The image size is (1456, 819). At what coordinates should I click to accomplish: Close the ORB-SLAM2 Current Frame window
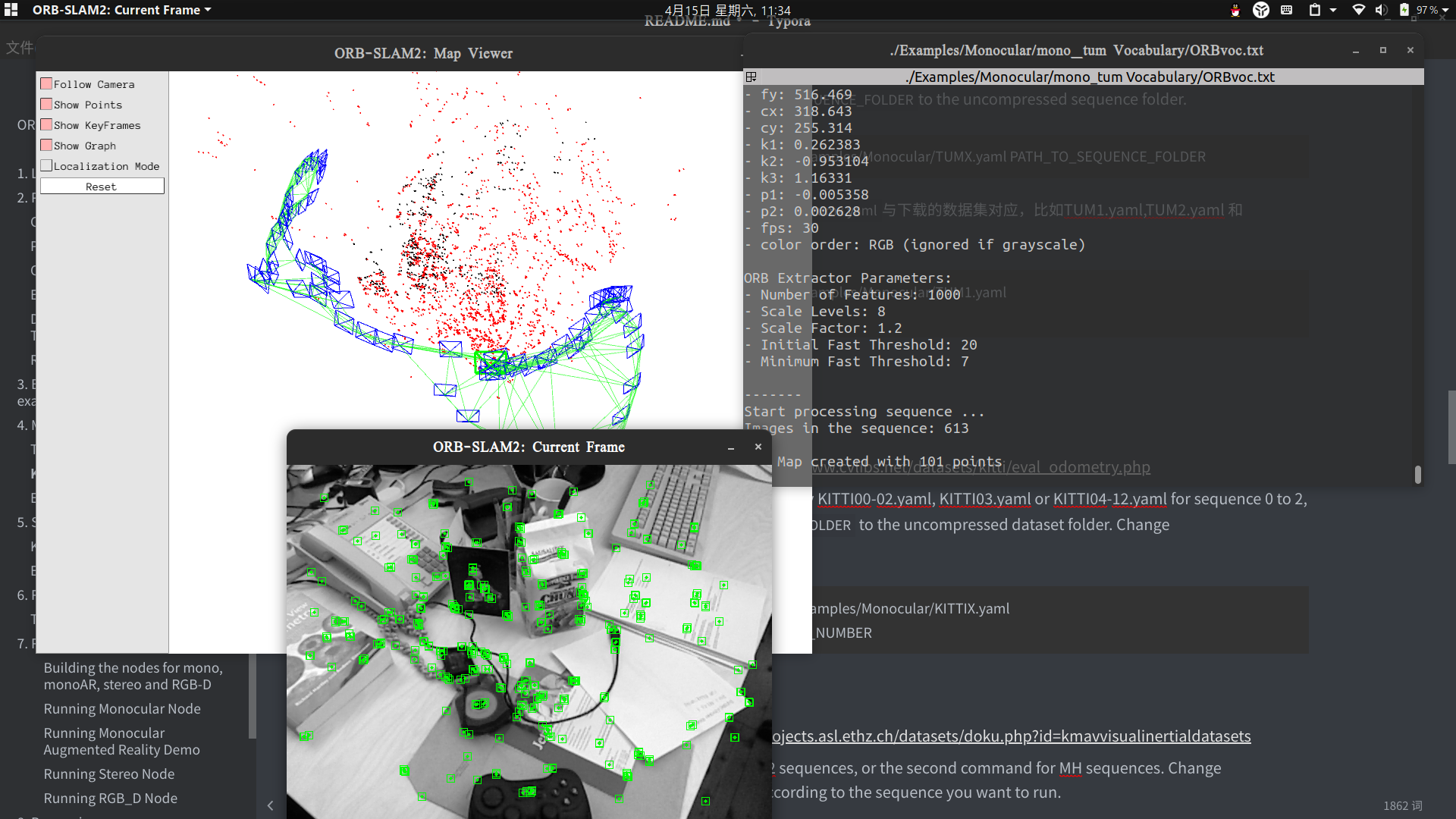pyautogui.click(x=758, y=447)
